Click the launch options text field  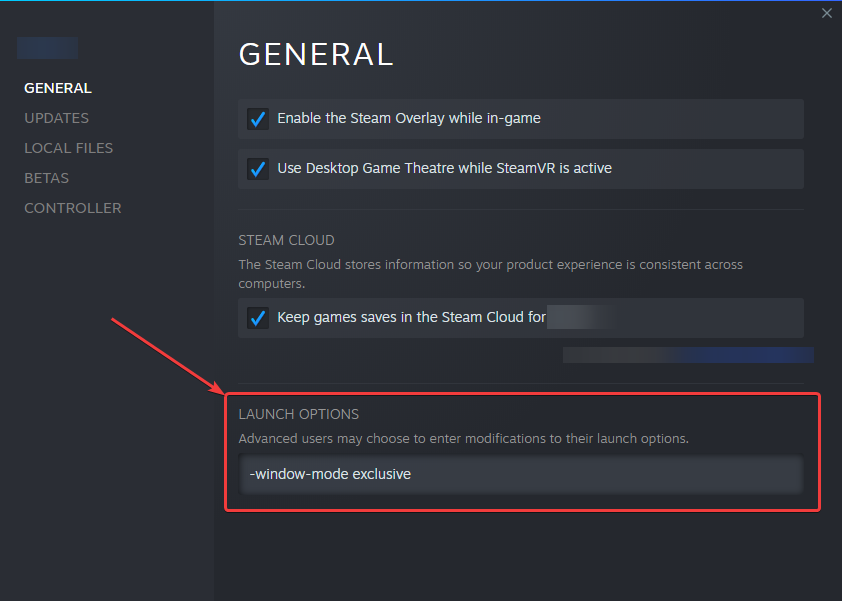(520, 474)
